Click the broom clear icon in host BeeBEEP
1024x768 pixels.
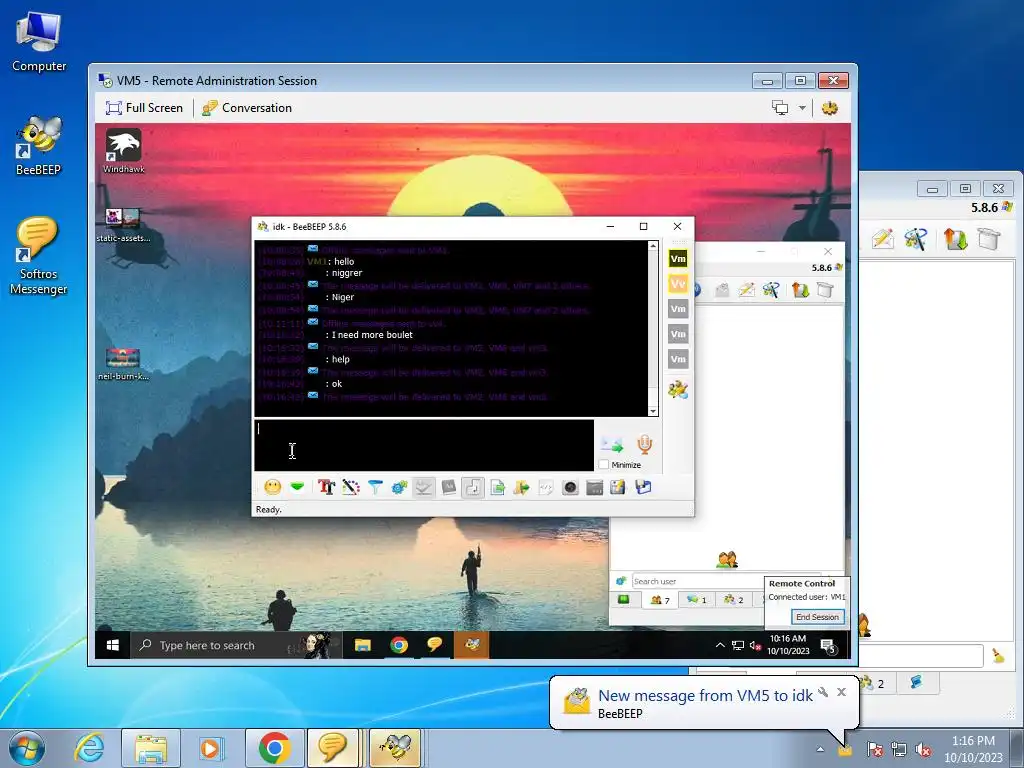click(x=999, y=656)
